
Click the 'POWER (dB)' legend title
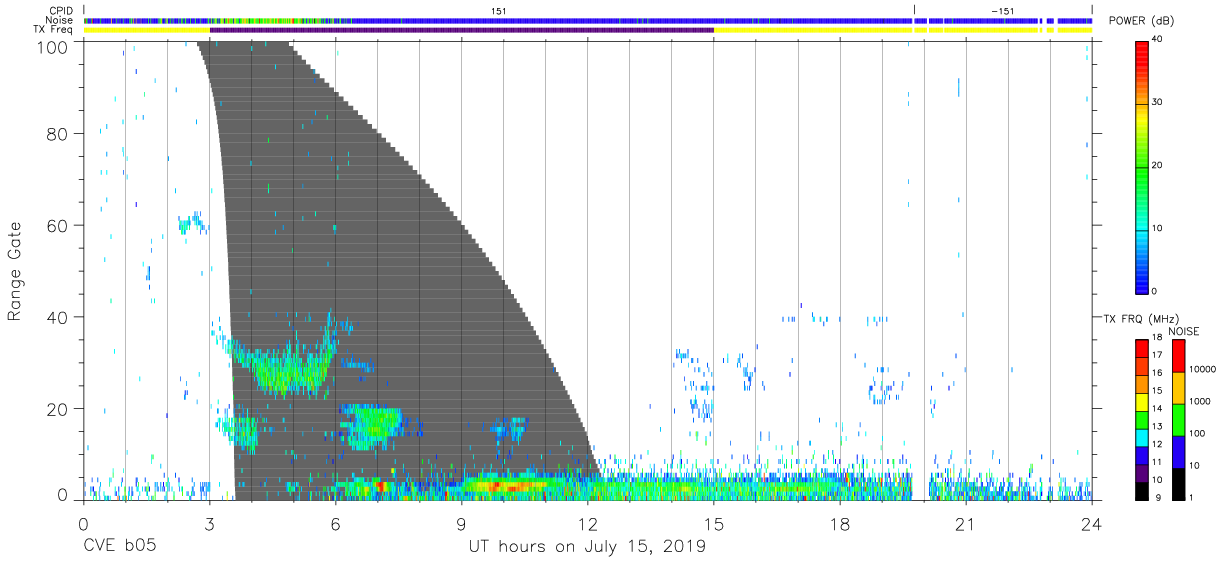pyautogui.click(x=1143, y=21)
